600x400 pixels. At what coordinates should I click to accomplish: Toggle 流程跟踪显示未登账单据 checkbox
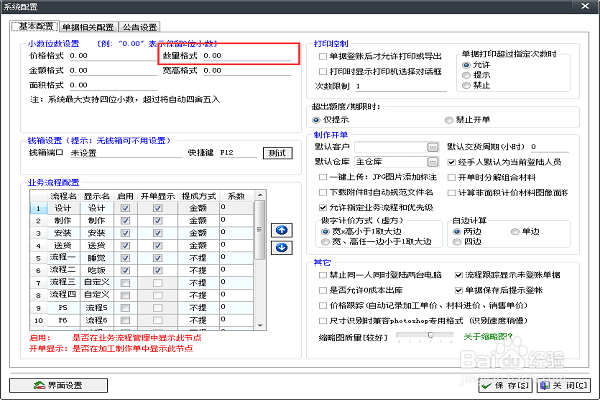458,275
